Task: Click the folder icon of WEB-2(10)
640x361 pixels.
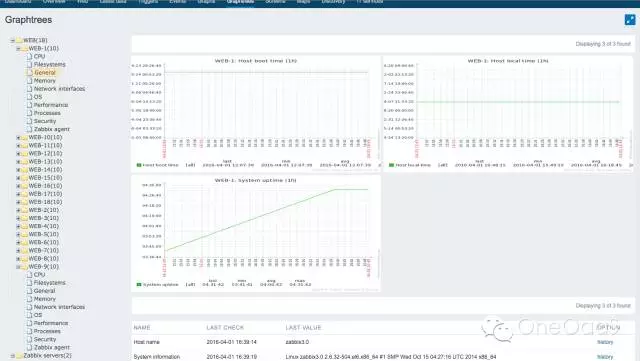Action: [24, 210]
